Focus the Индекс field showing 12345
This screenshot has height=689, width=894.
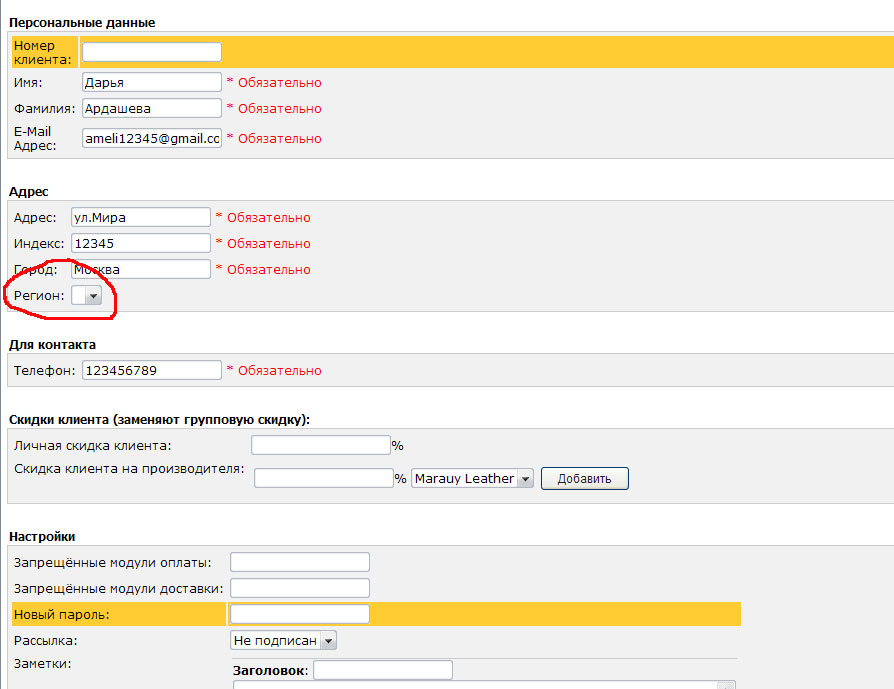coord(141,243)
